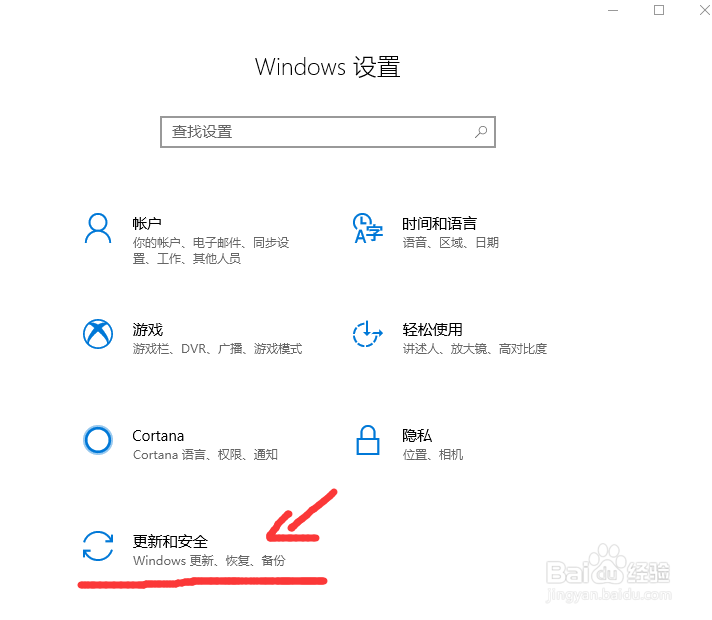Open the Xbox 游戏 icon
This screenshot has width=712, height=620.
click(98, 334)
